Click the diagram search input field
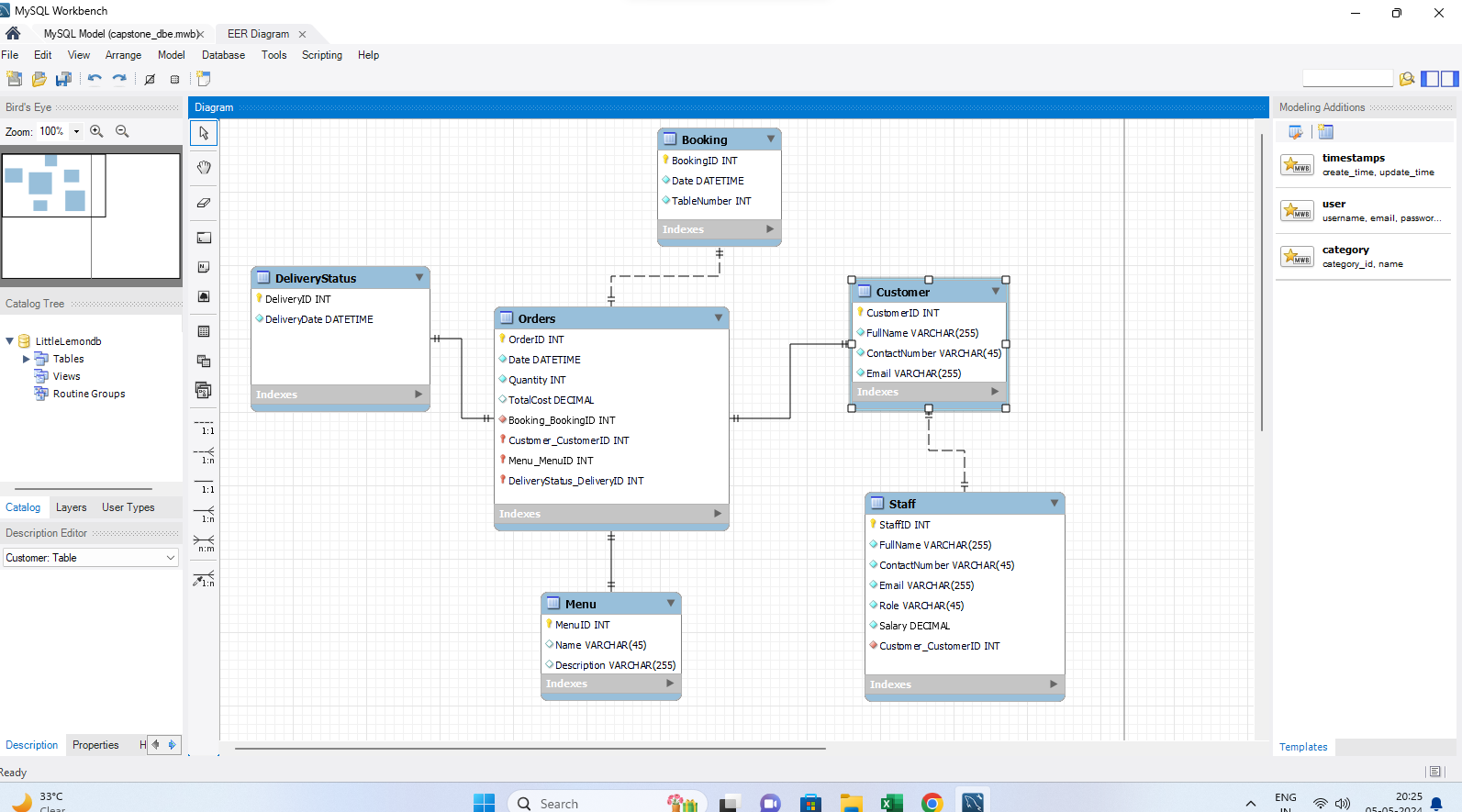Image resolution: width=1462 pixels, height=812 pixels. pos(1347,79)
